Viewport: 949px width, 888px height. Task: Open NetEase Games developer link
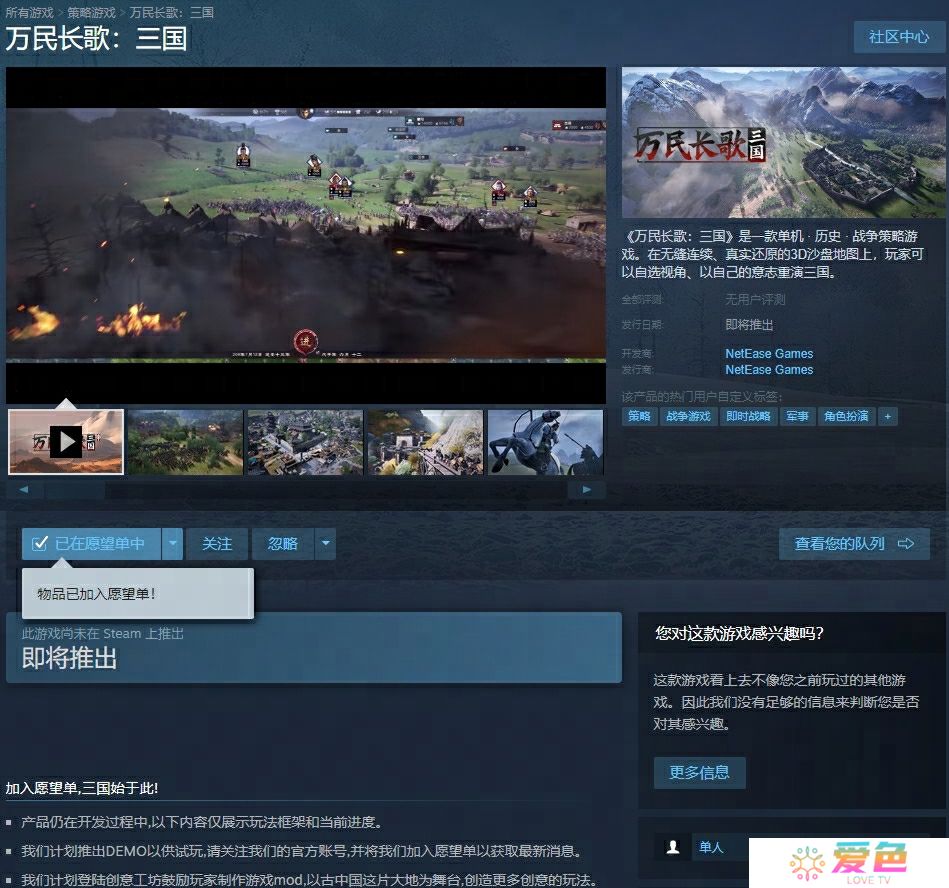[x=769, y=354]
